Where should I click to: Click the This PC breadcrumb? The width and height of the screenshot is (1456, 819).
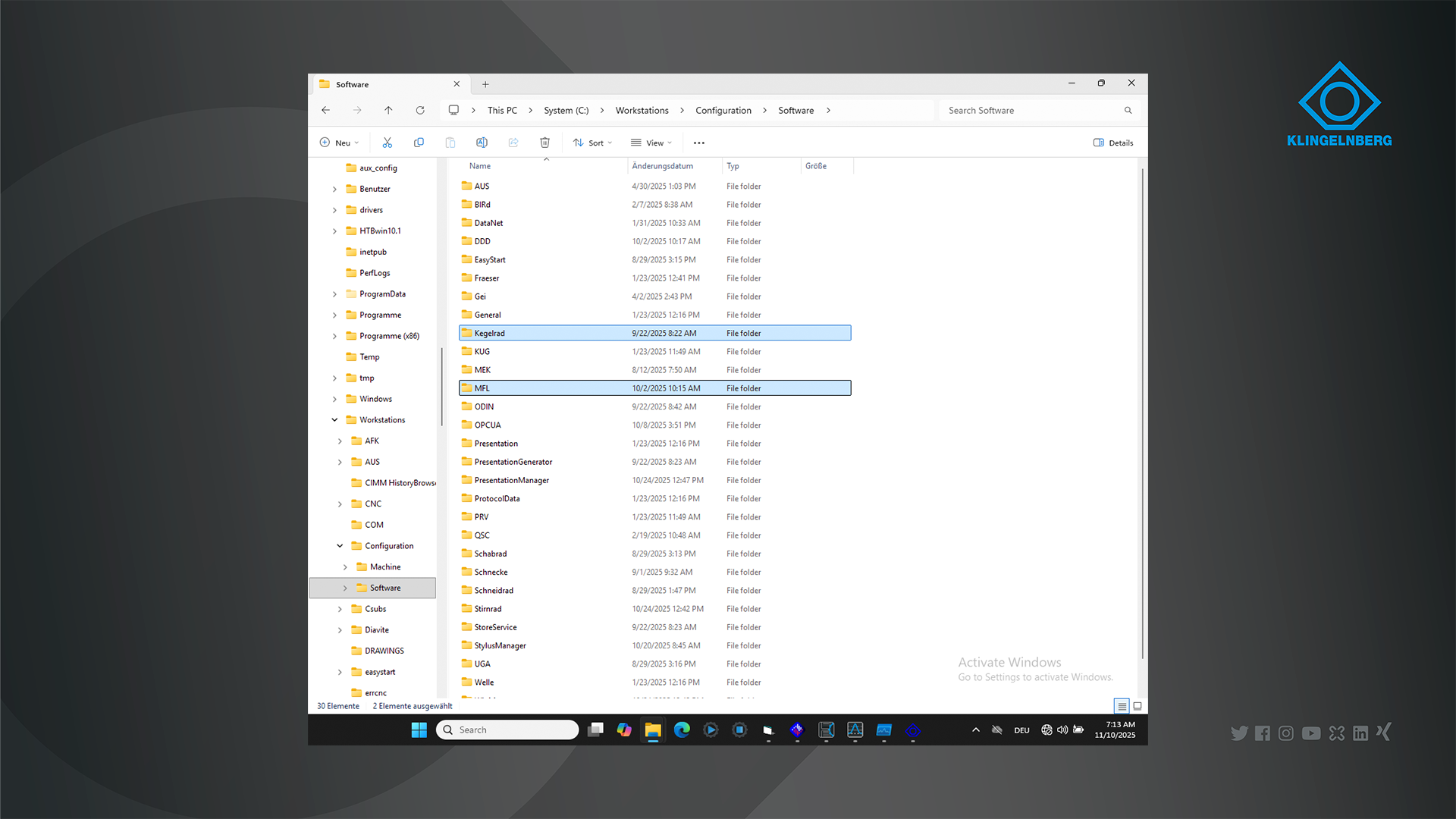(502, 111)
